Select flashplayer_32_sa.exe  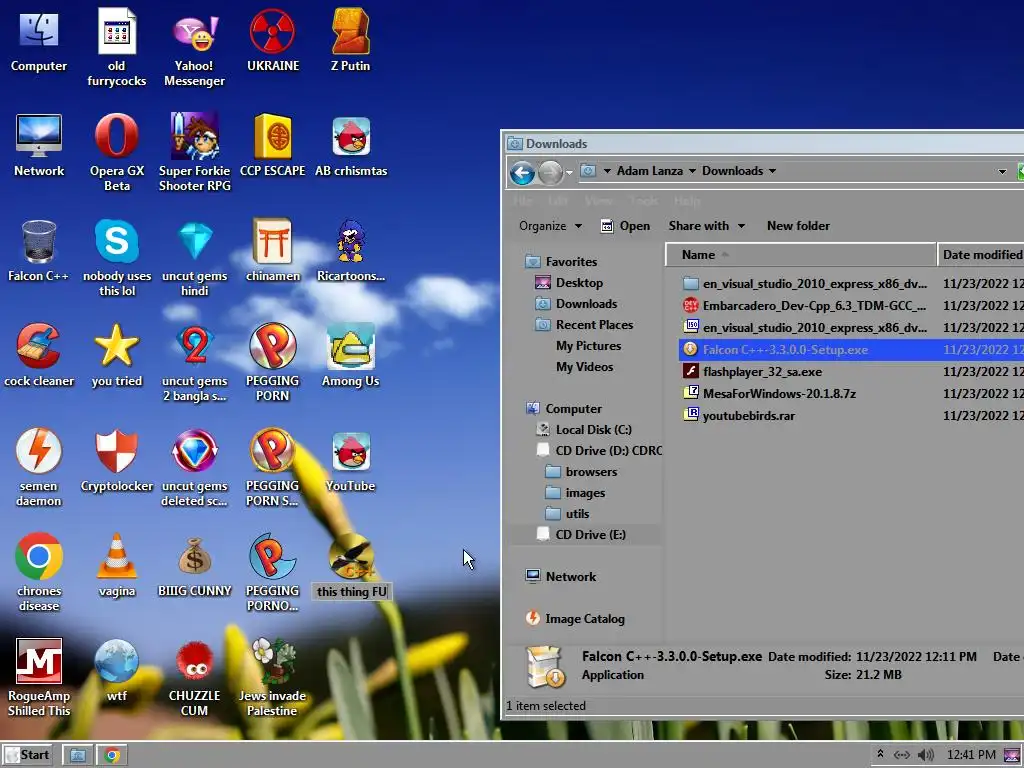852,372
